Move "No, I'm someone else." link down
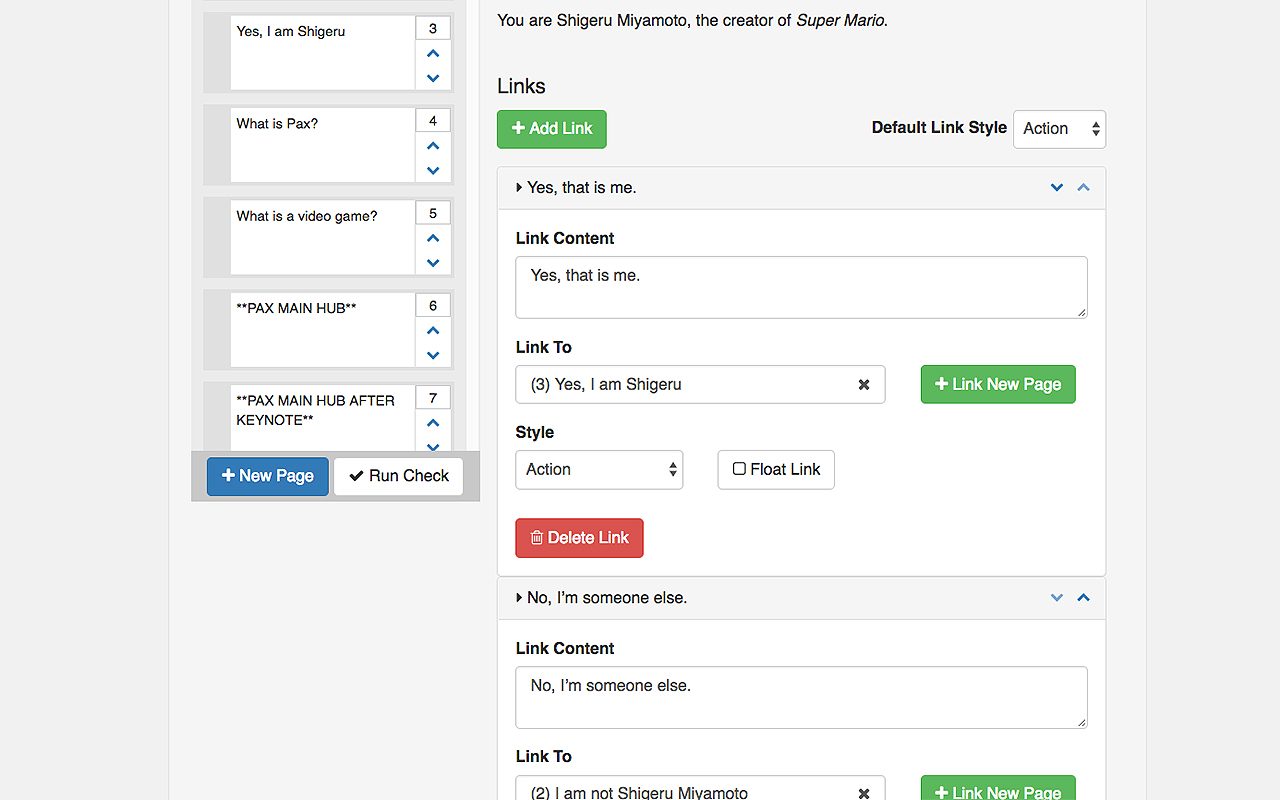Screen dimensions: 1280x800 point(1057,597)
